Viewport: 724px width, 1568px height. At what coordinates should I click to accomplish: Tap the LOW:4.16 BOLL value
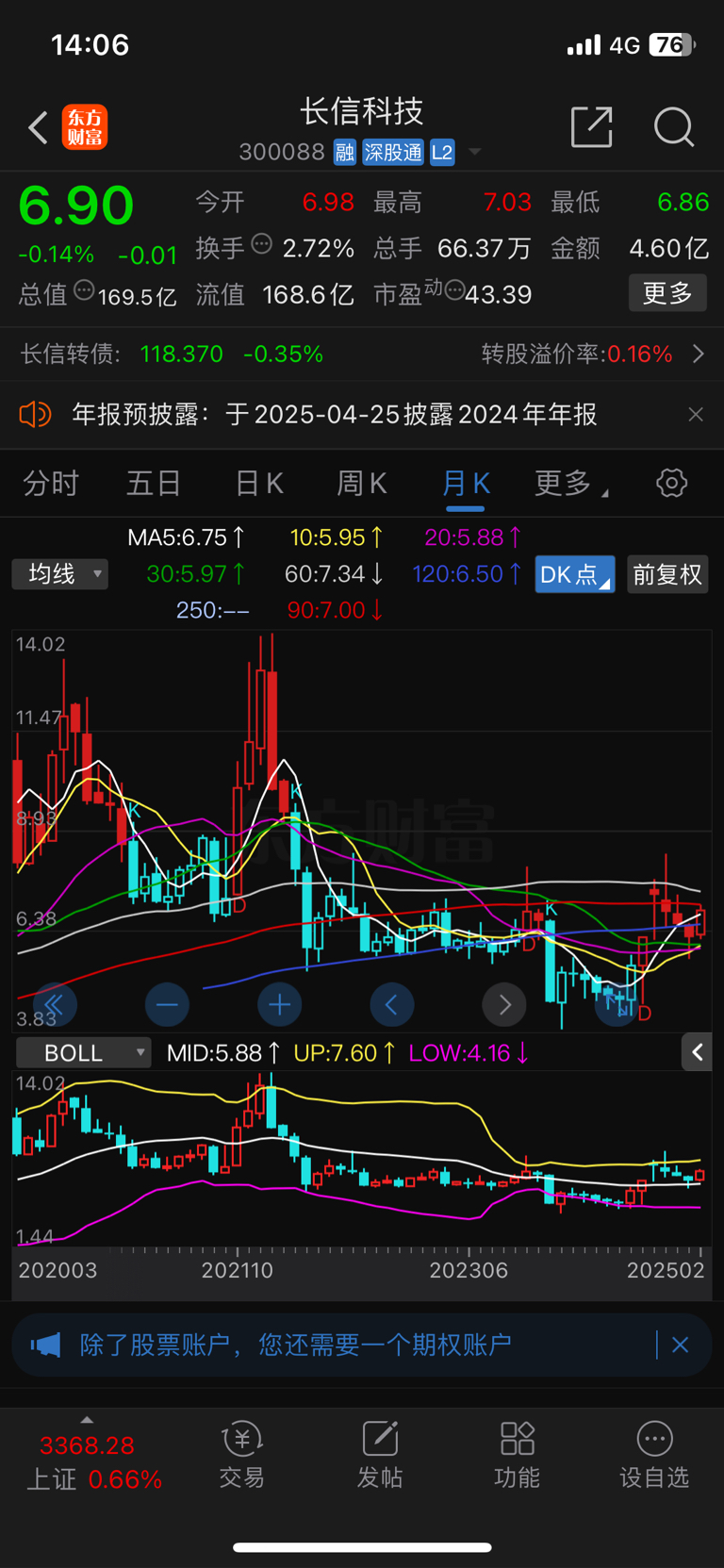[469, 1052]
